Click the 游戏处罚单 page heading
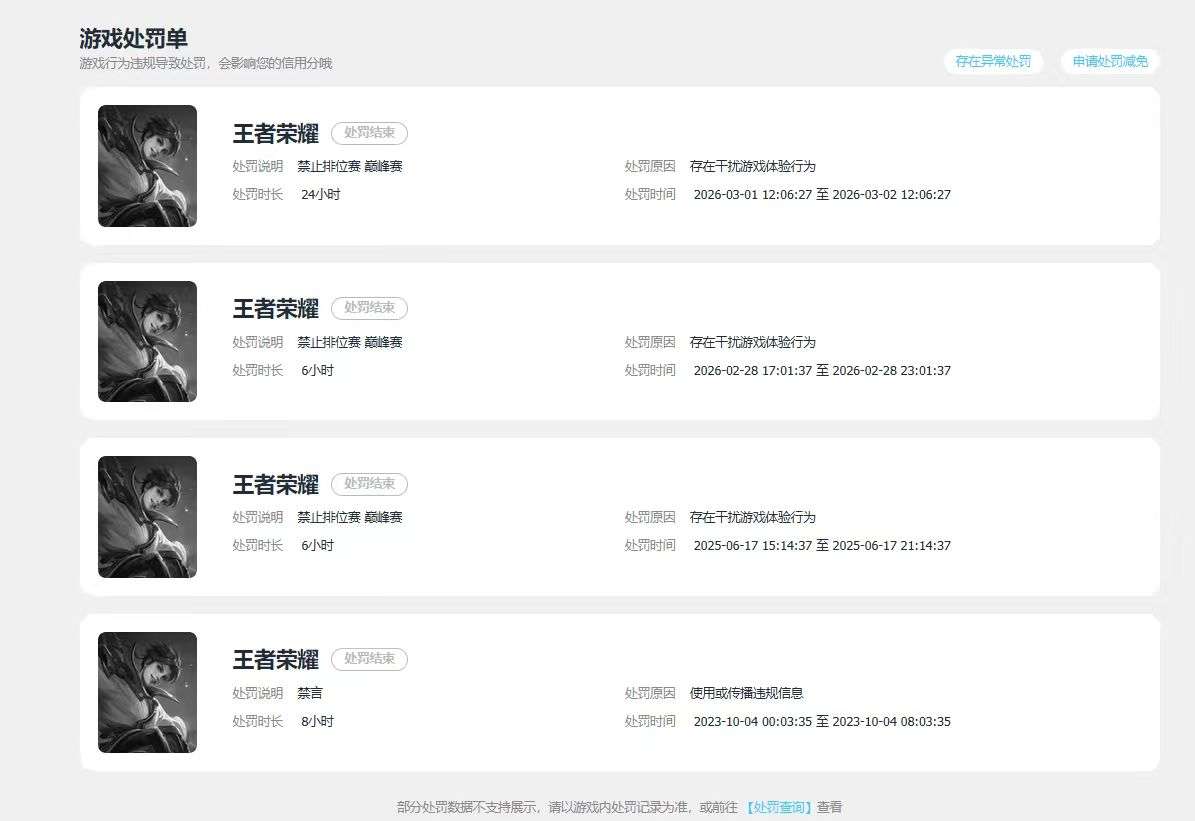The width and height of the screenshot is (1195, 821). (133, 38)
